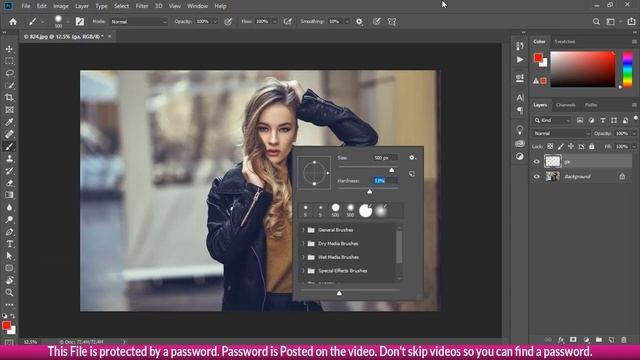Toggle pressure for opacity icon

coord(228,22)
